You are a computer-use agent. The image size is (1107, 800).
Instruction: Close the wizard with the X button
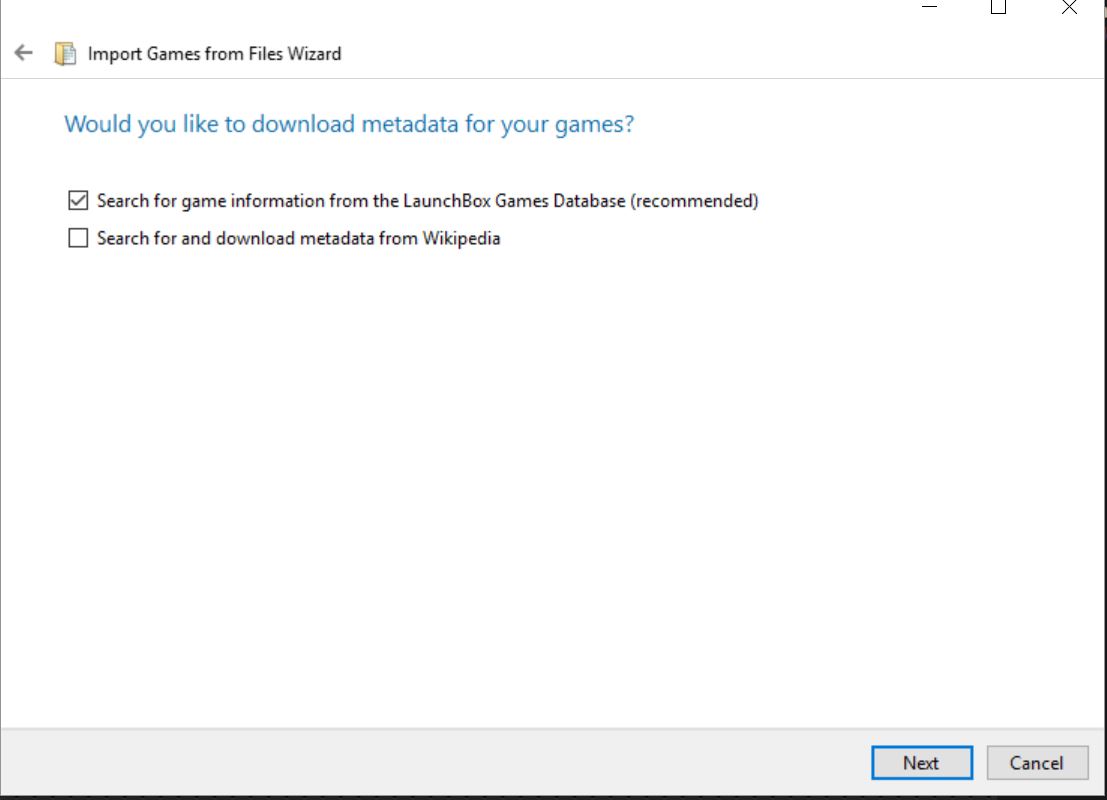(1068, 8)
